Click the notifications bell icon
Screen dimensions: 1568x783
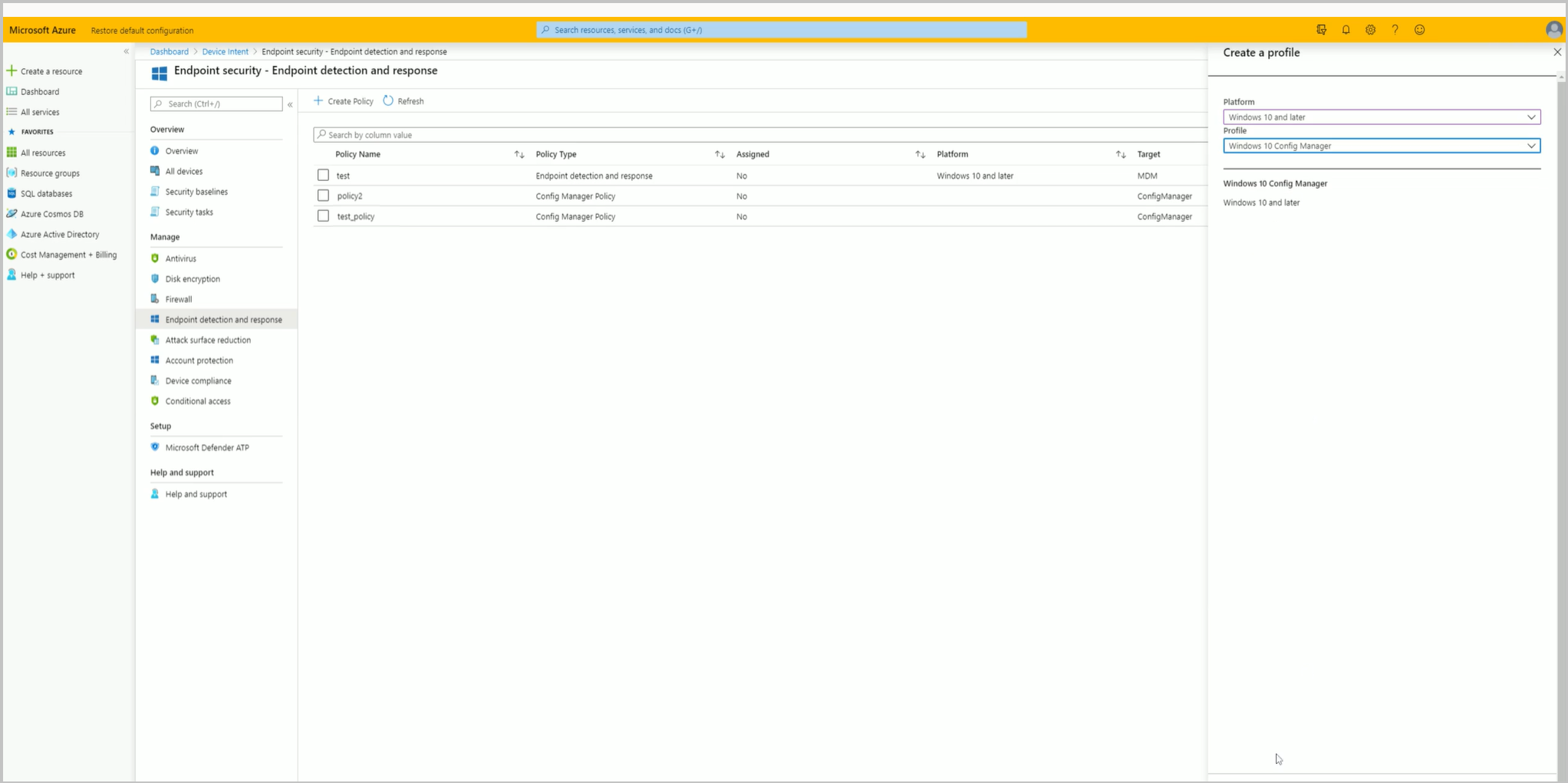(x=1345, y=29)
